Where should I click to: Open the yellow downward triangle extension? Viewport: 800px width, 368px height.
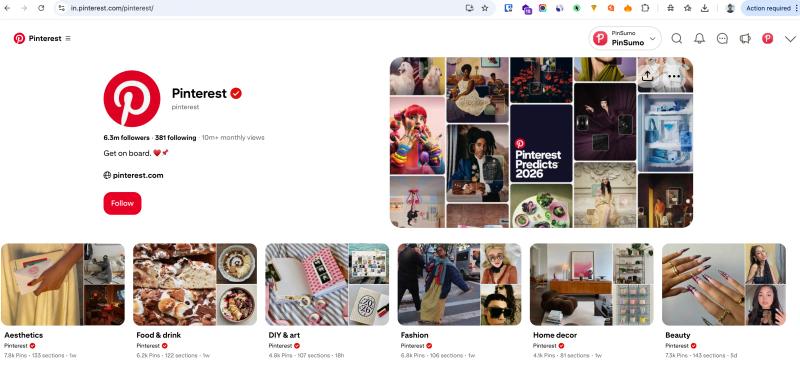click(593, 8)
